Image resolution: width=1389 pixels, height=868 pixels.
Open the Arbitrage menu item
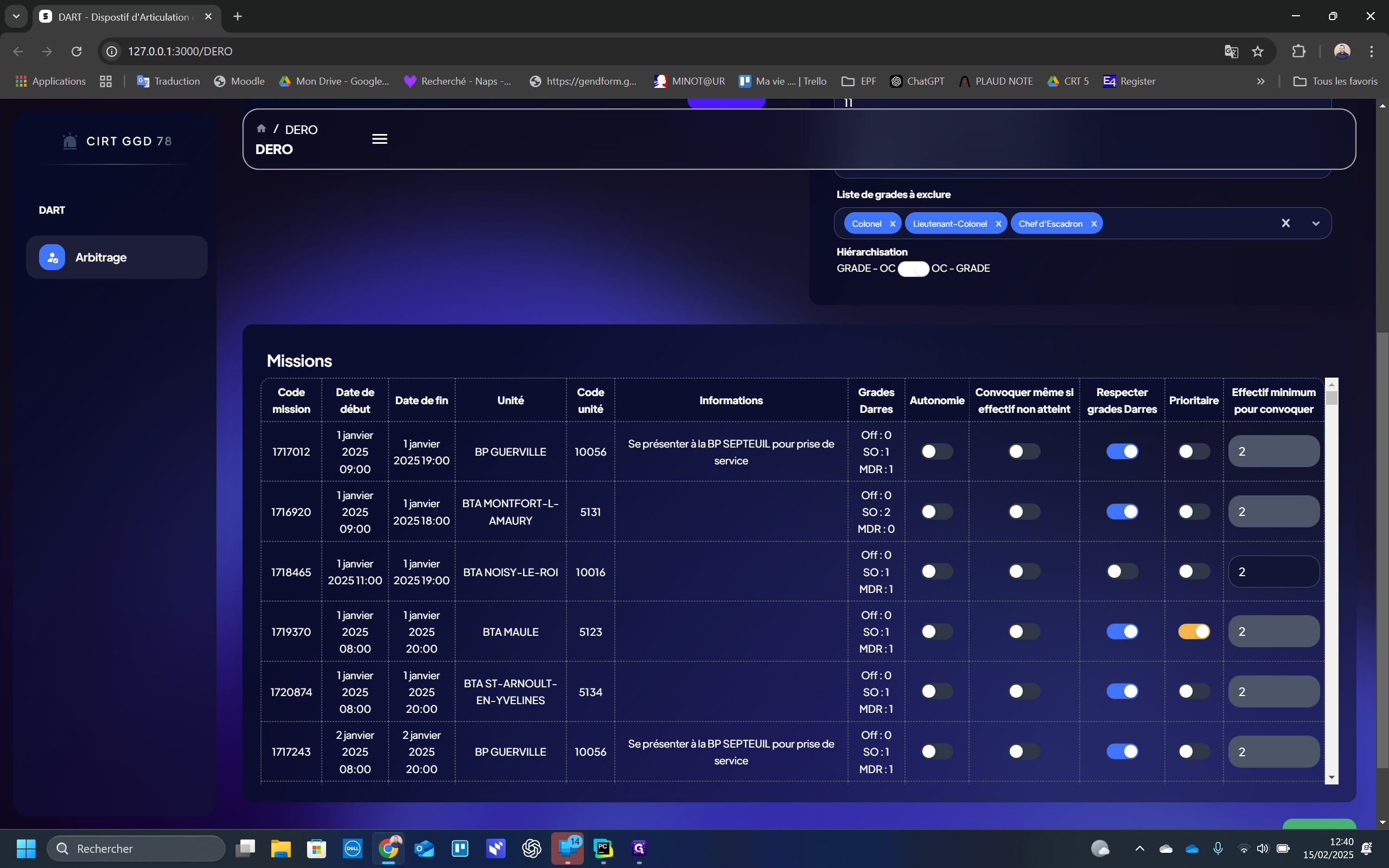point(117,257)
